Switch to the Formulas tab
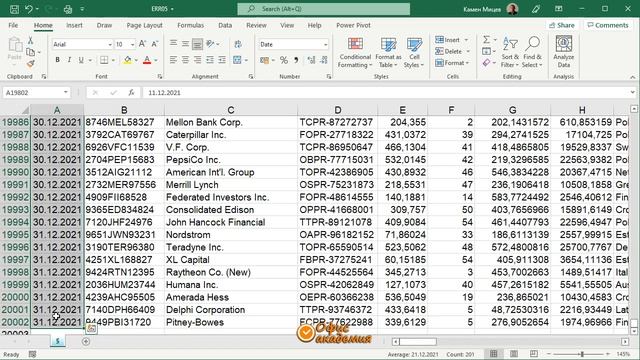This screenshot has height=360, width=640. point(191,25)
